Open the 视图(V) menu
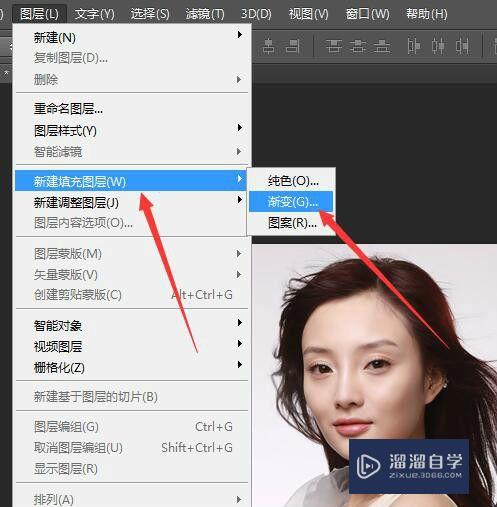497x507 pixels. tap(308, 14)
